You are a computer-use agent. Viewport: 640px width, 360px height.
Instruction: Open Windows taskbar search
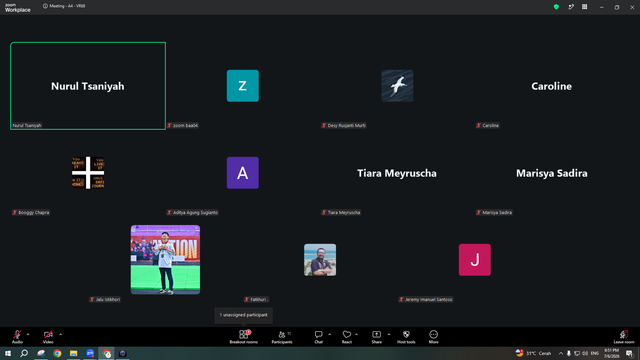point(24,353)
